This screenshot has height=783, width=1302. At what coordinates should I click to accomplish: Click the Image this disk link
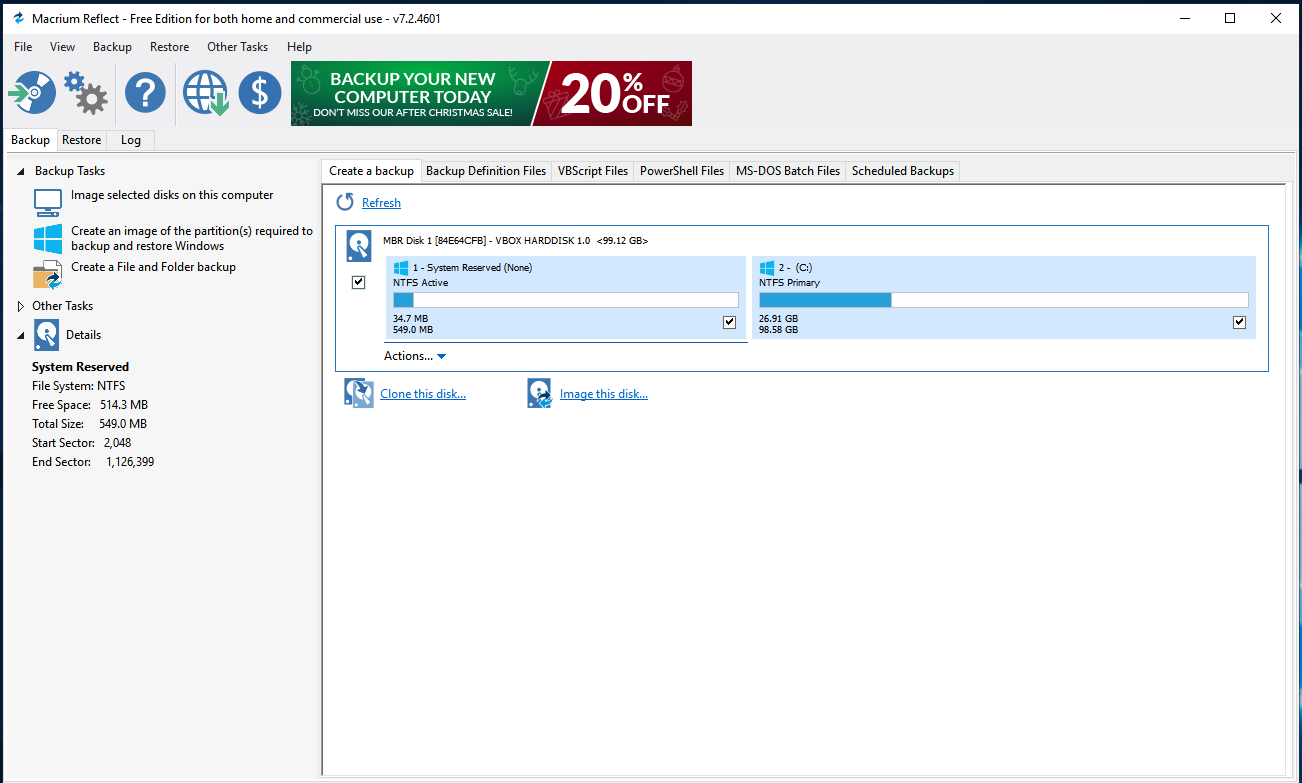604,394
